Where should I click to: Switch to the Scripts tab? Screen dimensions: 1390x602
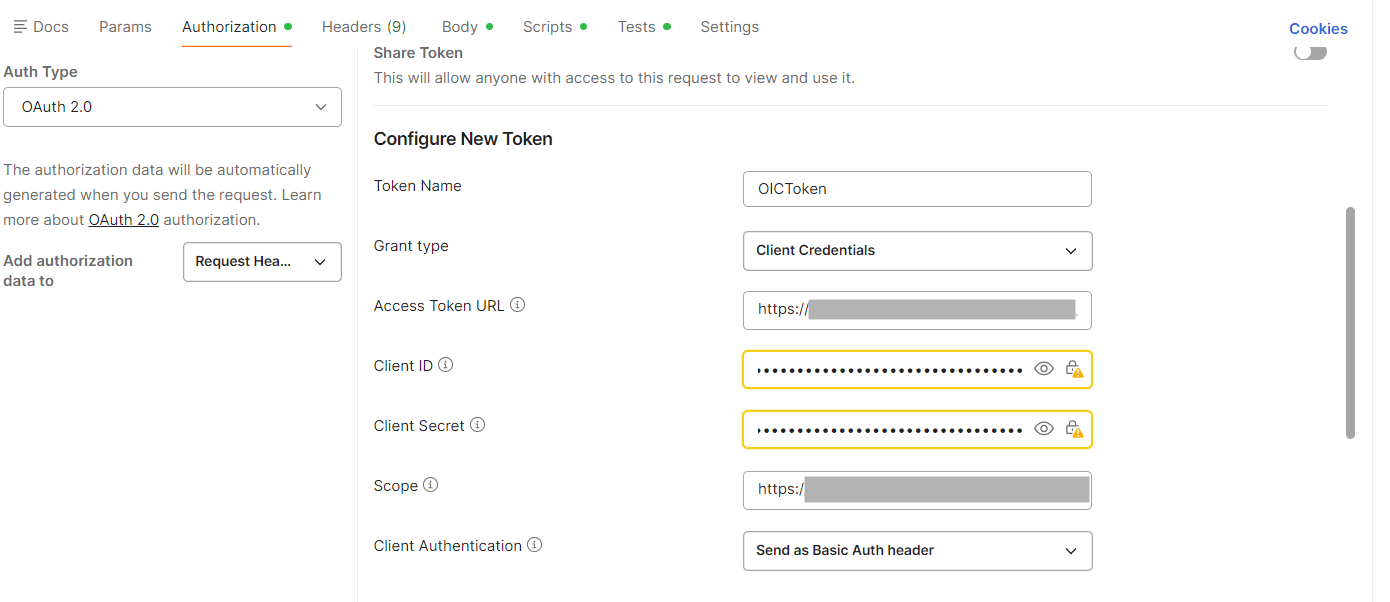pos(548,27)
